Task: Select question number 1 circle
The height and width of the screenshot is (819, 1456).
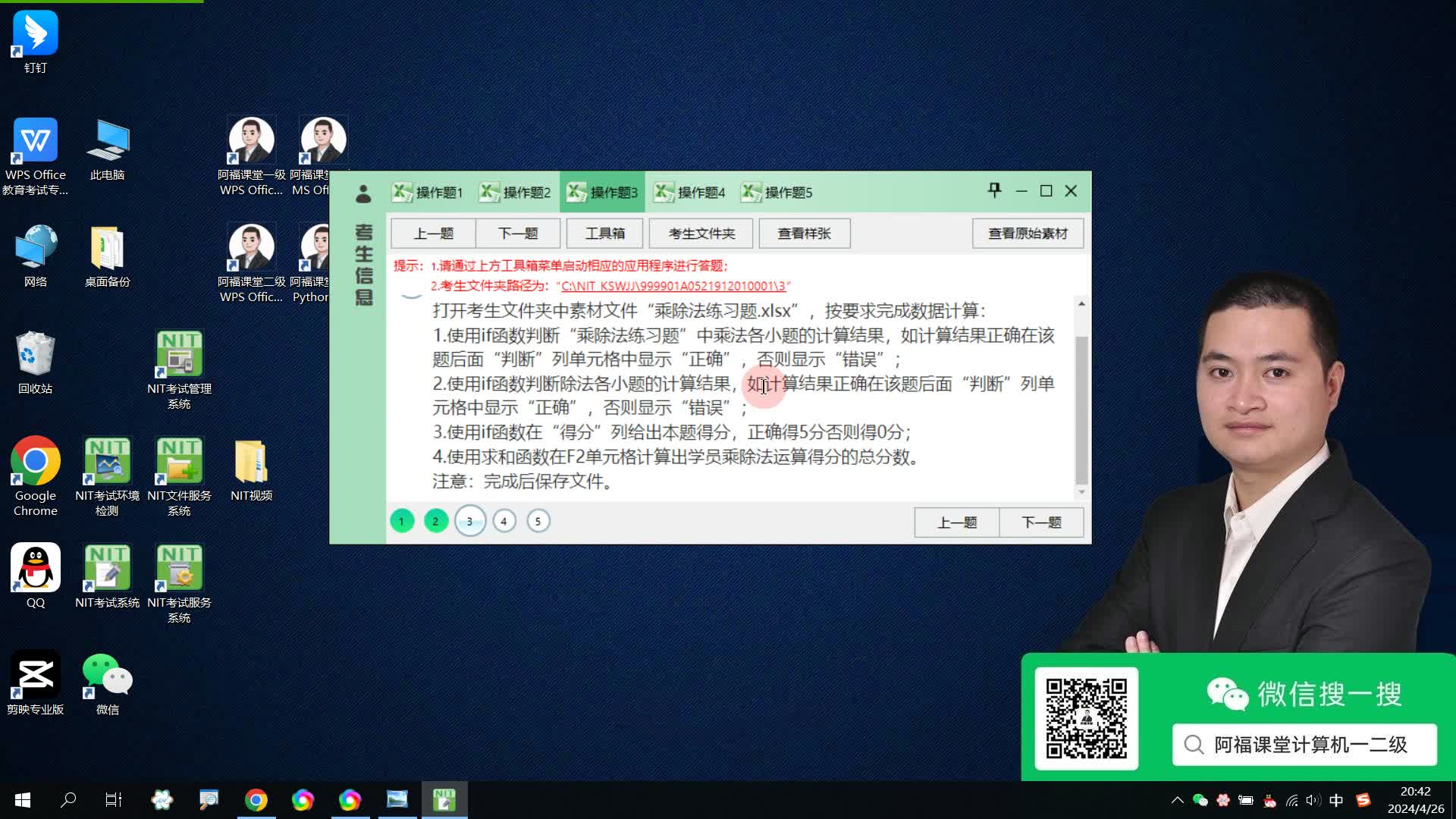Action: pos(402,521)
